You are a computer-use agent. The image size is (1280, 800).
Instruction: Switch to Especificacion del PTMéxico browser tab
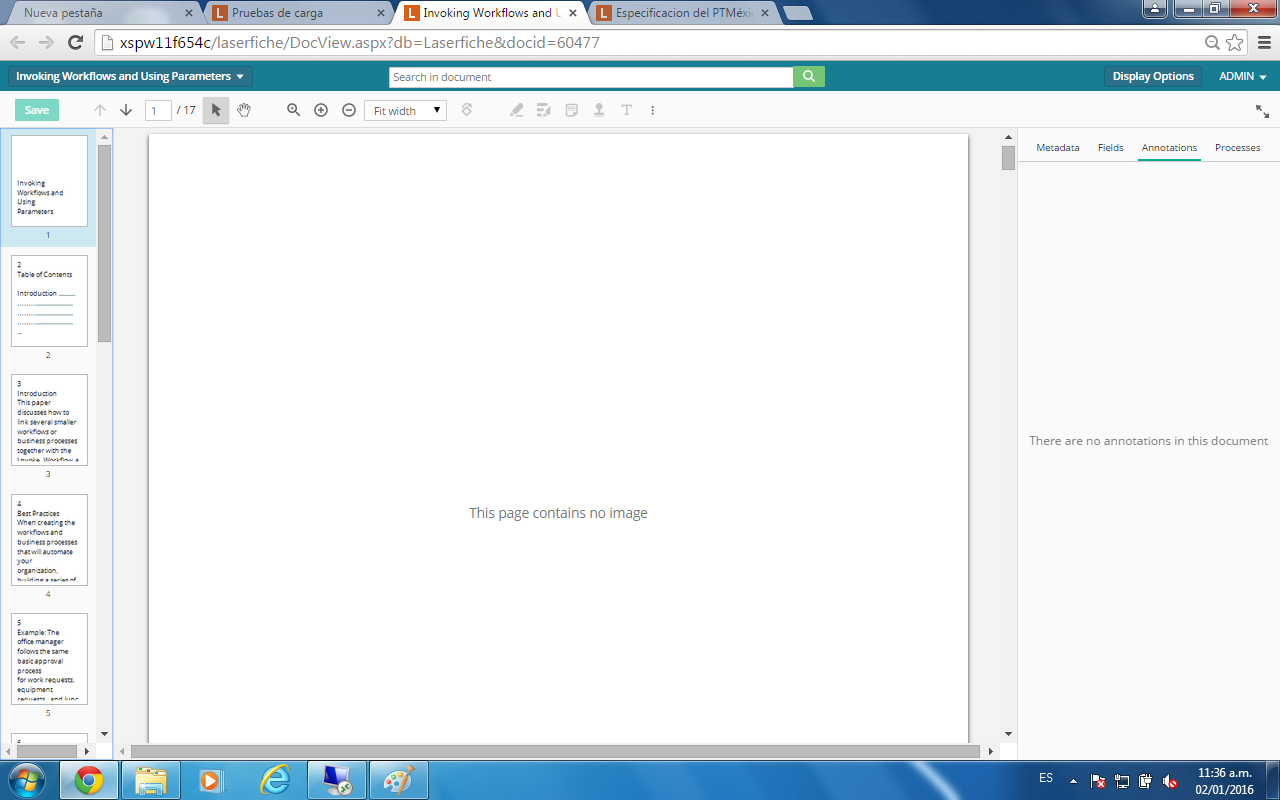[x=686, y=13]
